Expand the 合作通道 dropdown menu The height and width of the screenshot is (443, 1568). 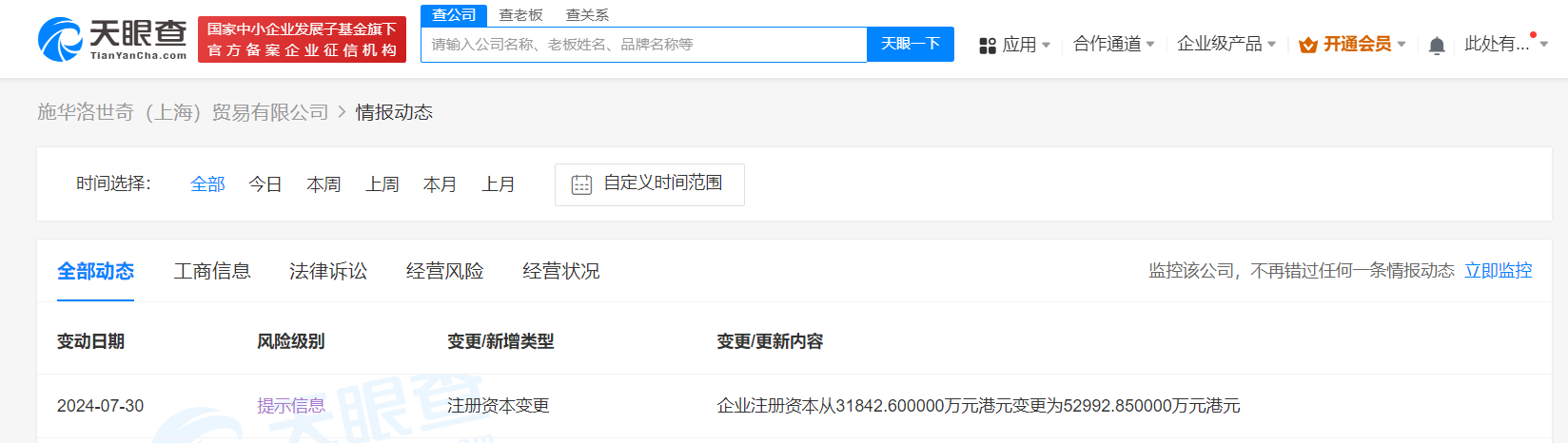(1113, 44)
